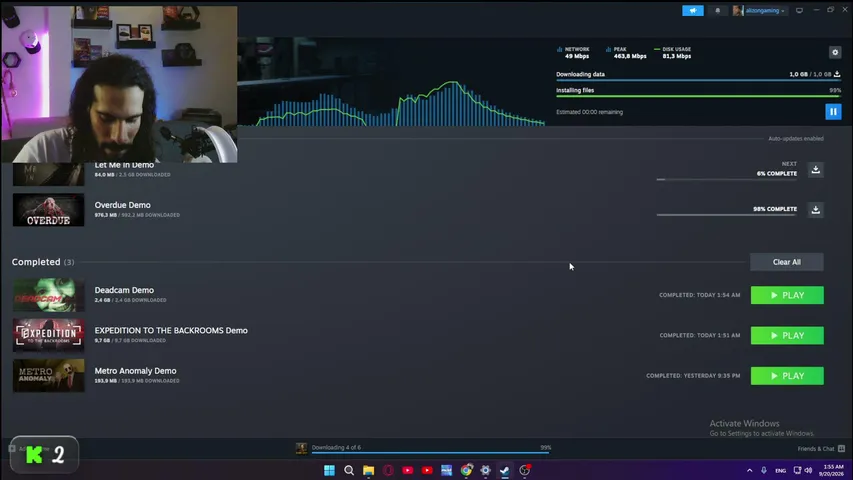Open Windows taskbar search

click(349, 470)
